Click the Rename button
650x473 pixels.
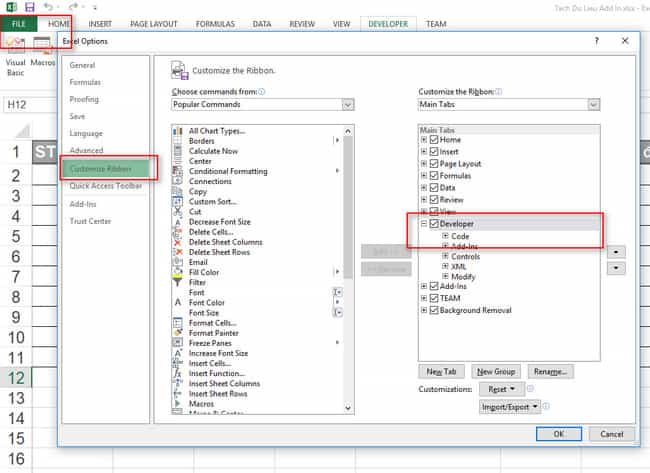pos(551,371)
